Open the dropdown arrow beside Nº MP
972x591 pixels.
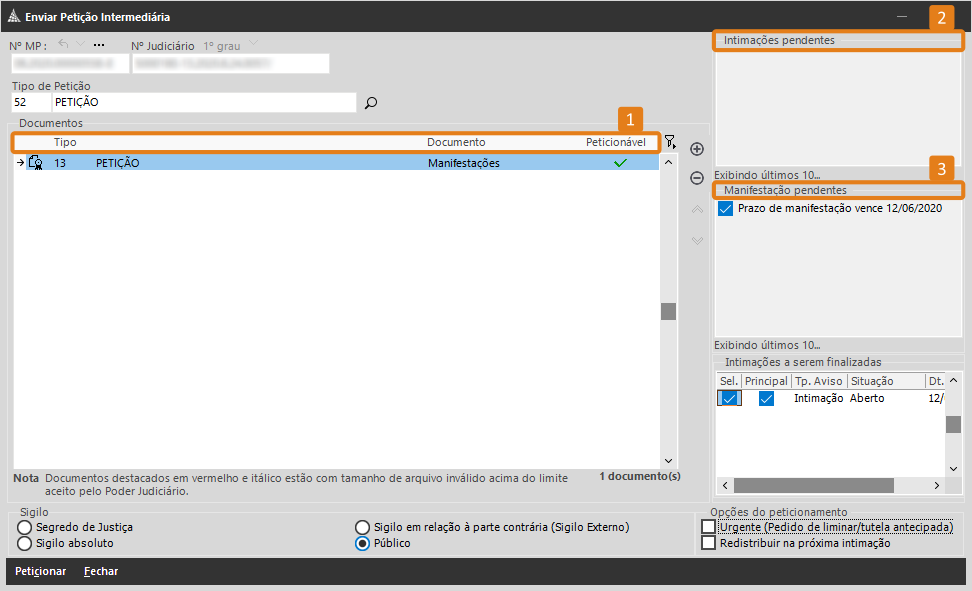[x=81, y=45]
